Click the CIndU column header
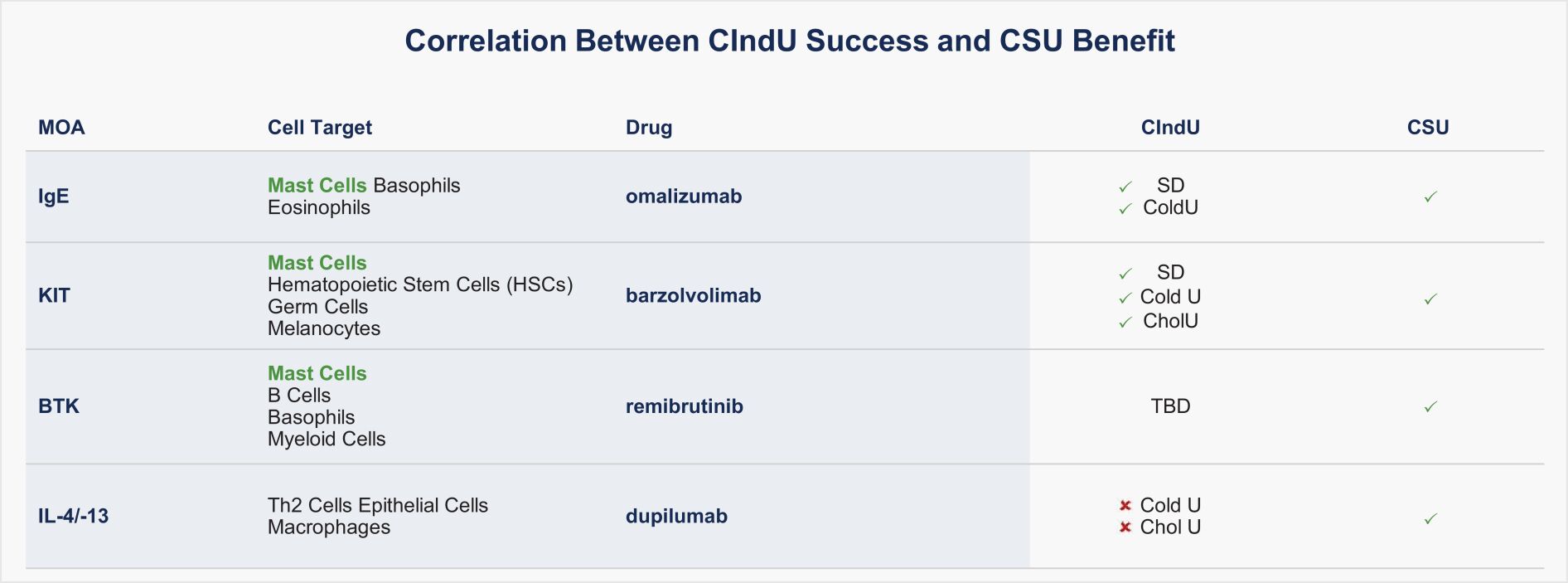 click(1169, 128)
